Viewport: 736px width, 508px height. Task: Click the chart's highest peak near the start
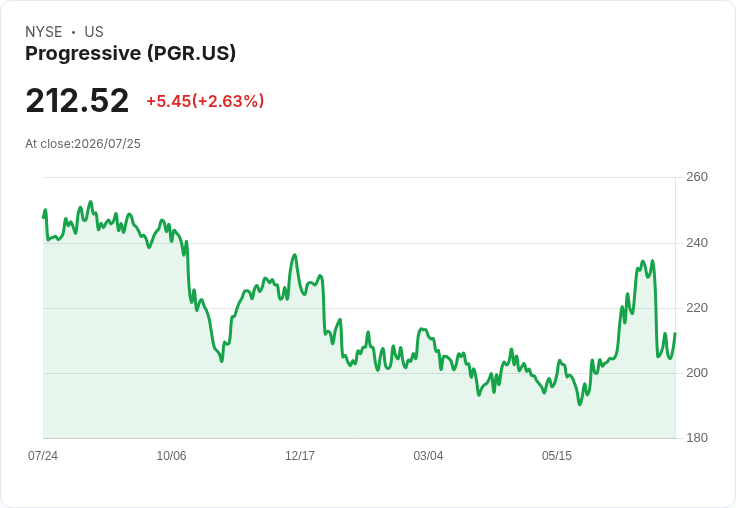91,202
